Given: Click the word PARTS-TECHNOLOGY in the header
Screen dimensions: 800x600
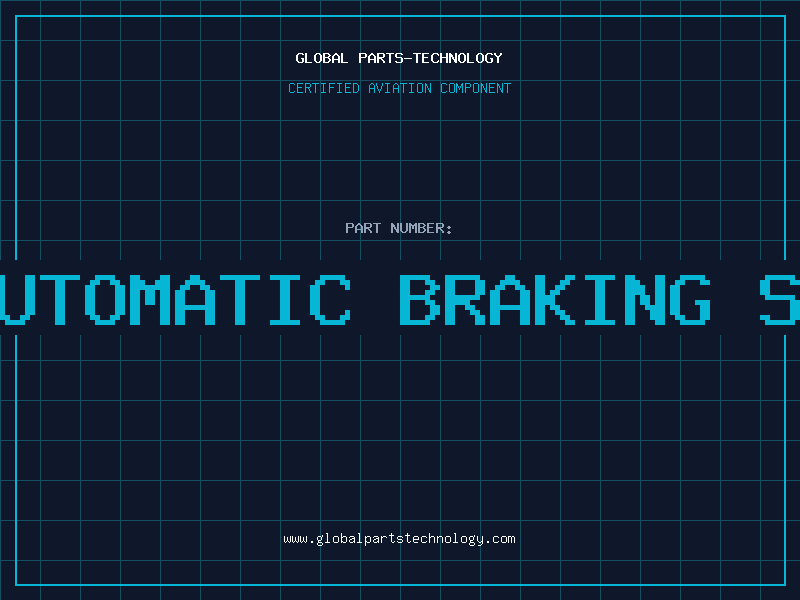Looking at the screenshot, I should [431, 58].
